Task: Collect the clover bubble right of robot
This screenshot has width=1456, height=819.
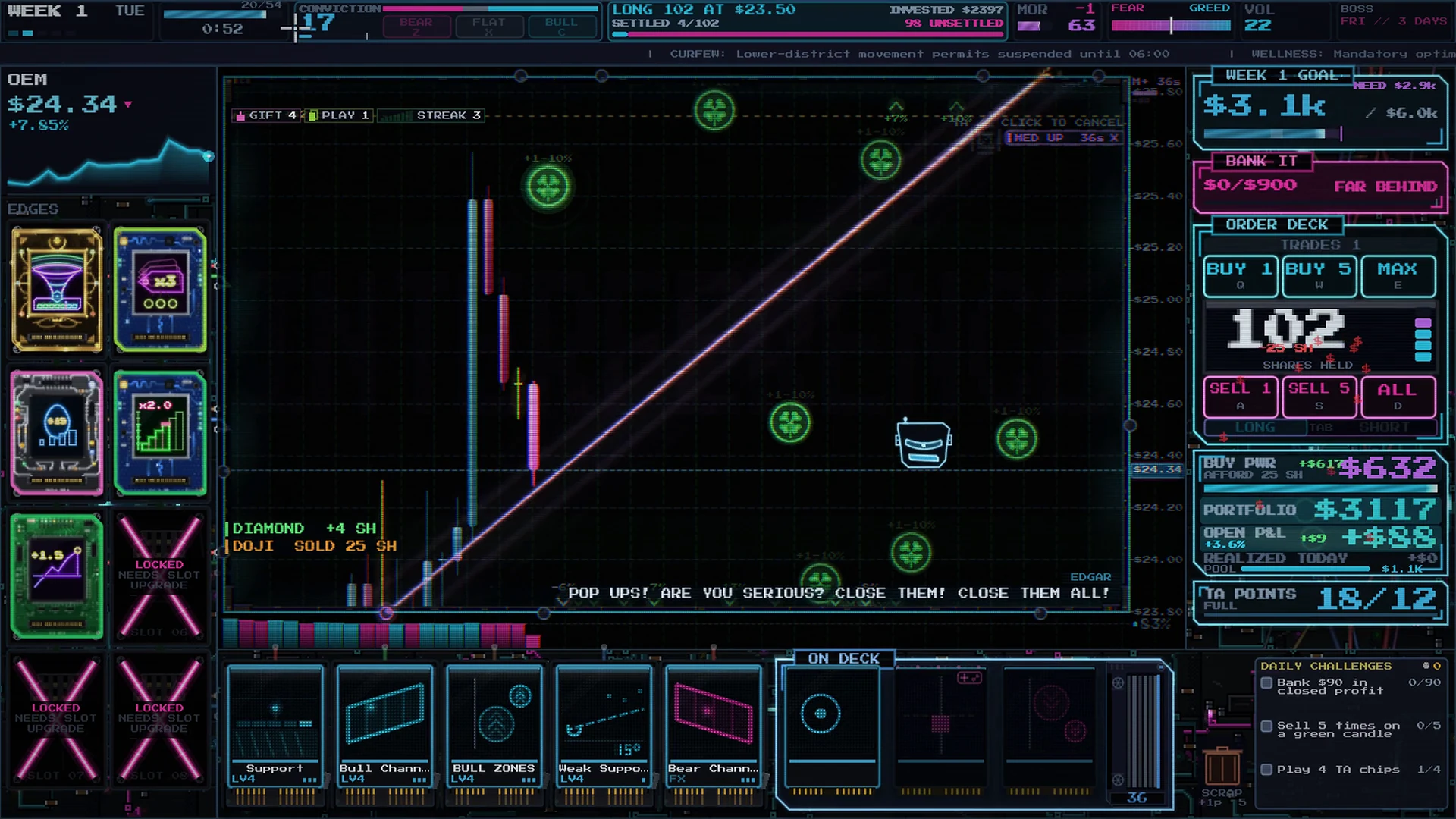Action: [1017, 438]
